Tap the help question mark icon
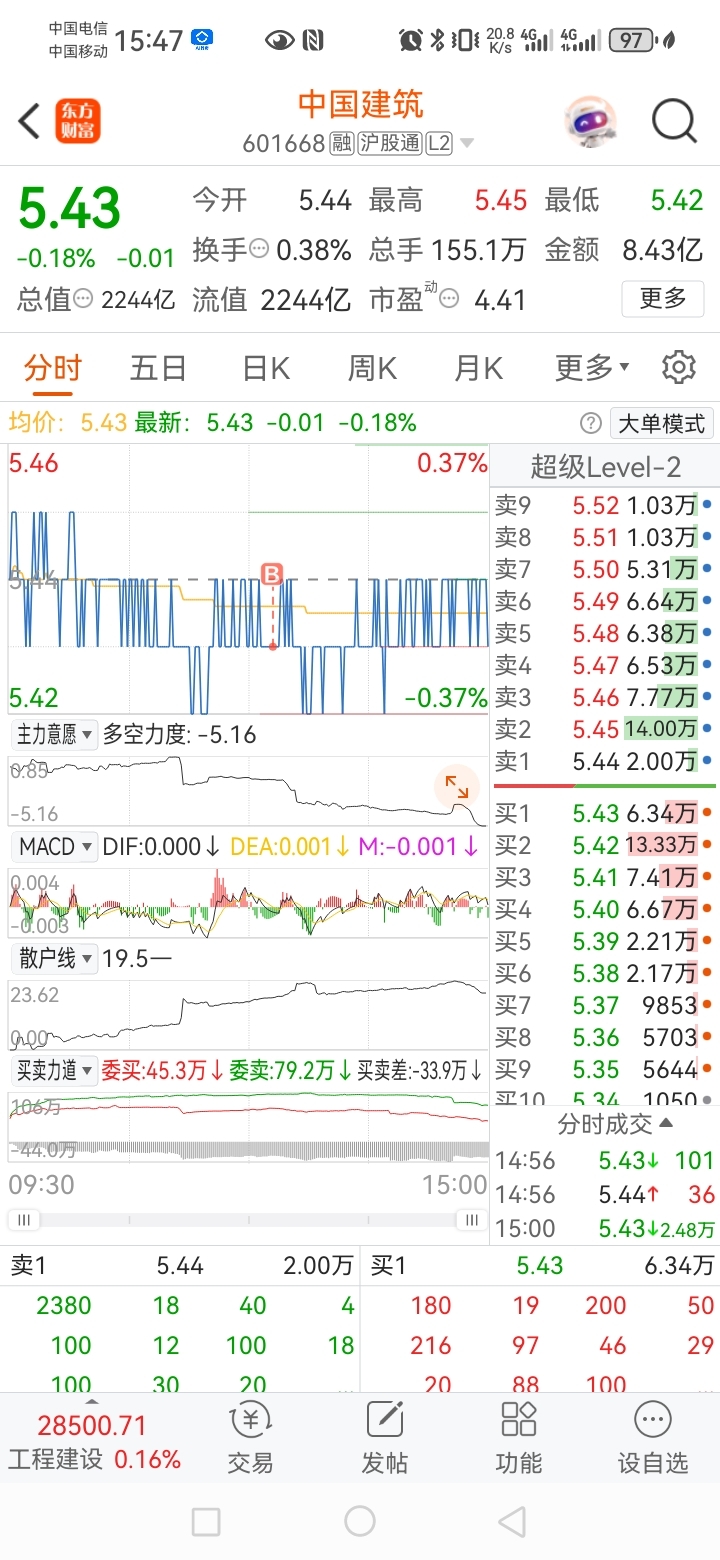 pyautogui.click(x=591, y=423)
